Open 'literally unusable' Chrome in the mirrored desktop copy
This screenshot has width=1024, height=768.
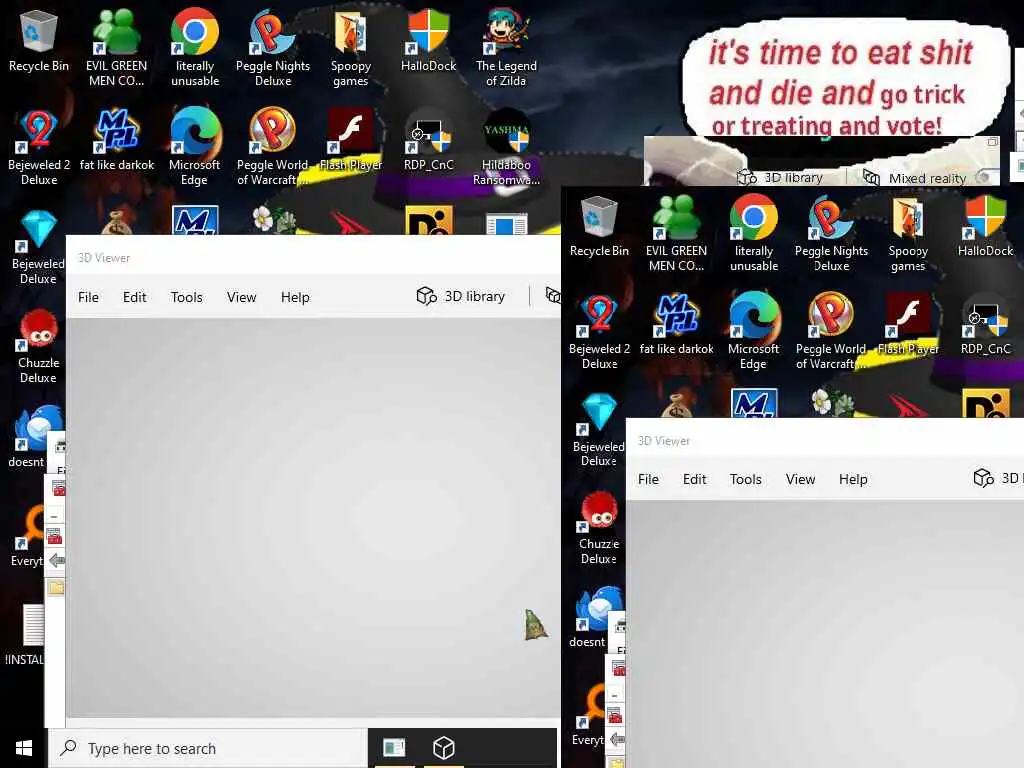[754, 233]
